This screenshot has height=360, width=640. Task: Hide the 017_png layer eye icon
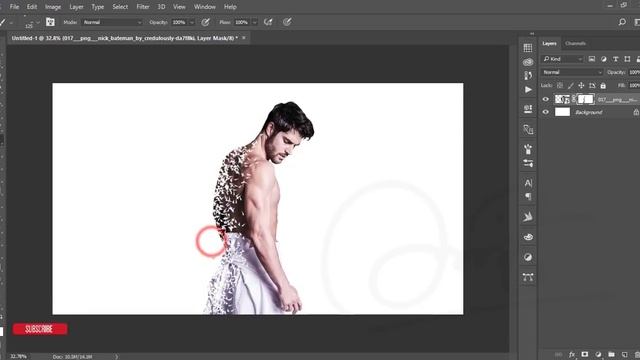(546, 99)
